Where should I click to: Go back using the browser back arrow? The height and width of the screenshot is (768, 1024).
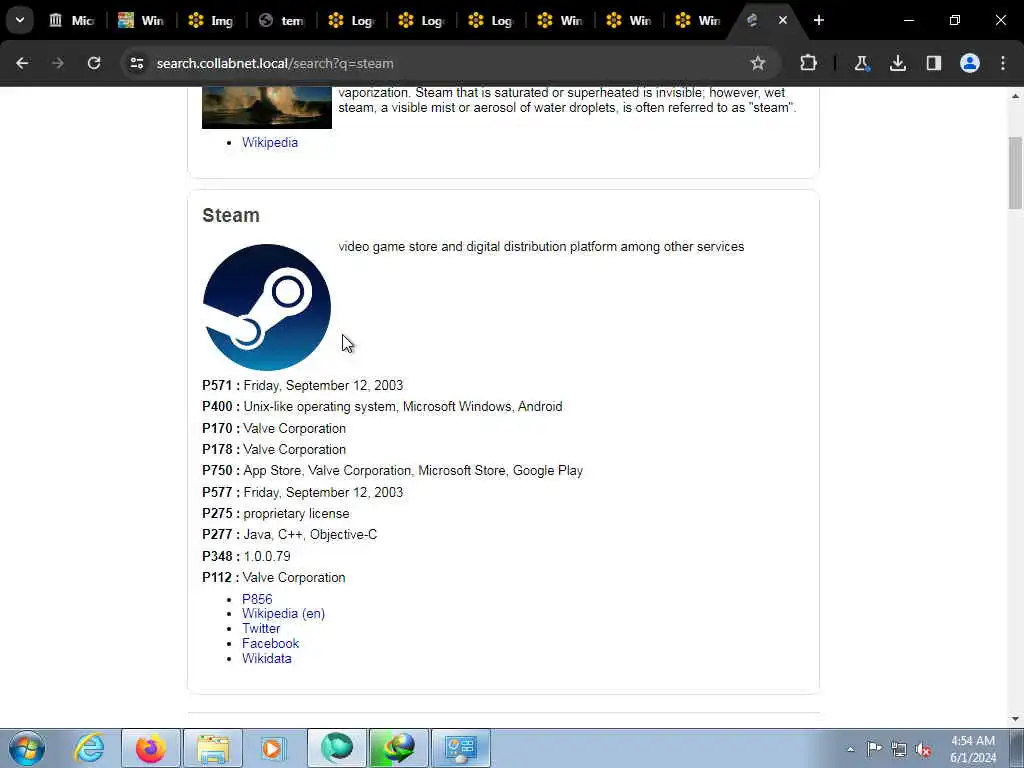[22, 63]
